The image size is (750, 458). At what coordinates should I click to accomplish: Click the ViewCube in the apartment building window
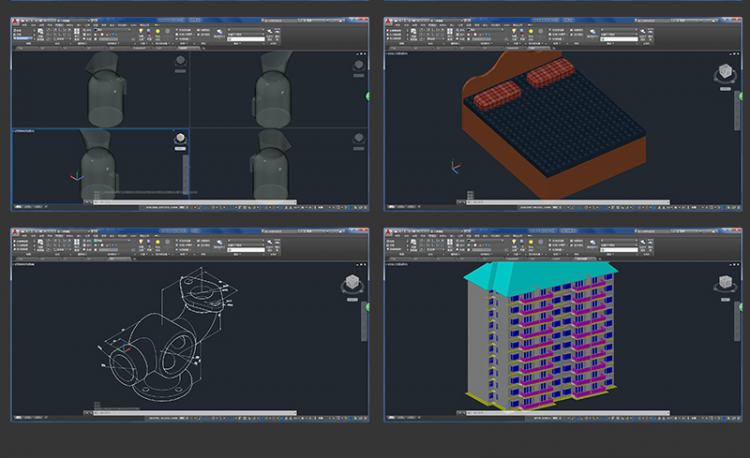point(726,283)
